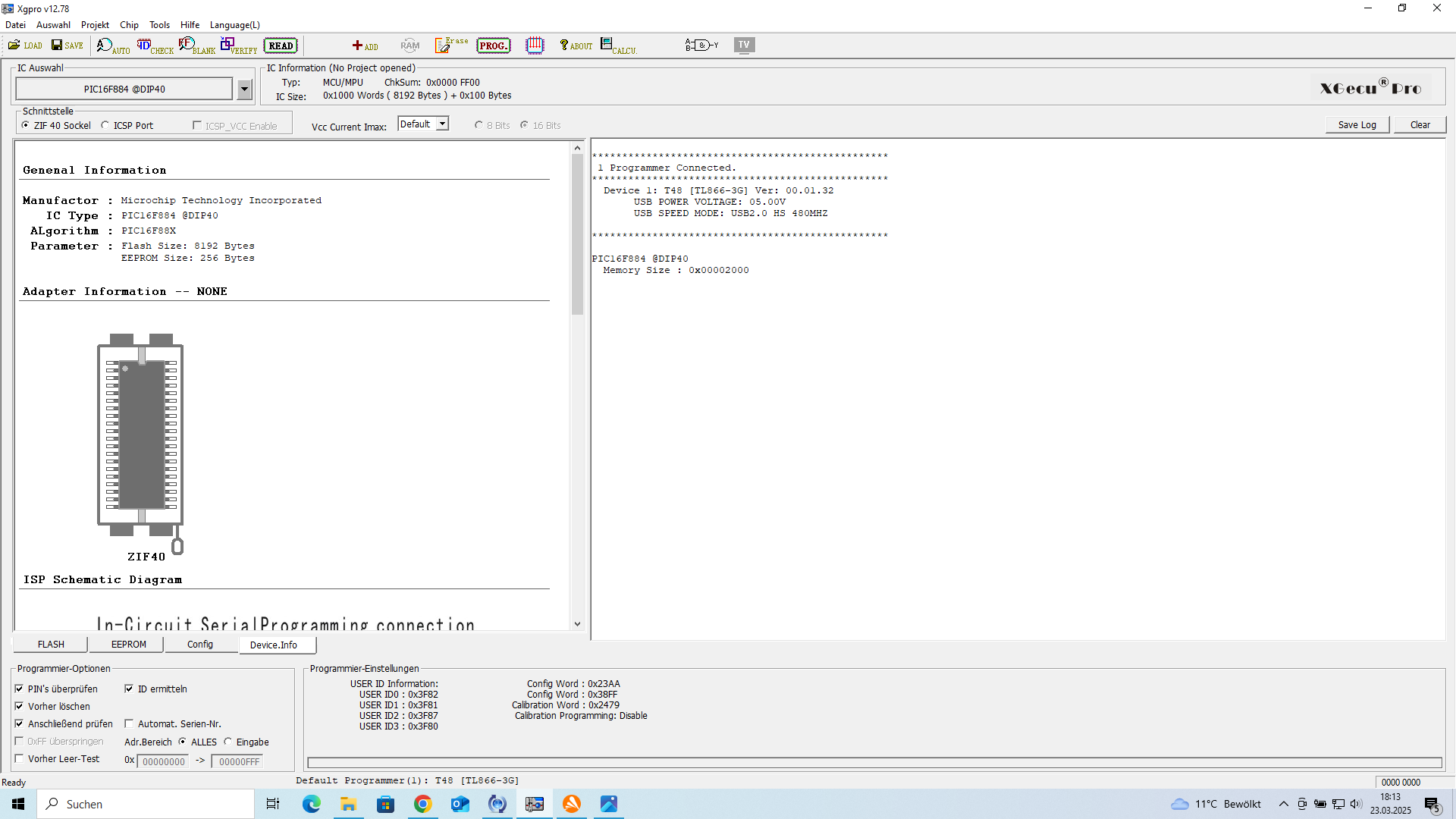Click the Clear log button
The width and height of the screenshot is (1456, 819).
pyautogui.click(x=1420, y=125)
